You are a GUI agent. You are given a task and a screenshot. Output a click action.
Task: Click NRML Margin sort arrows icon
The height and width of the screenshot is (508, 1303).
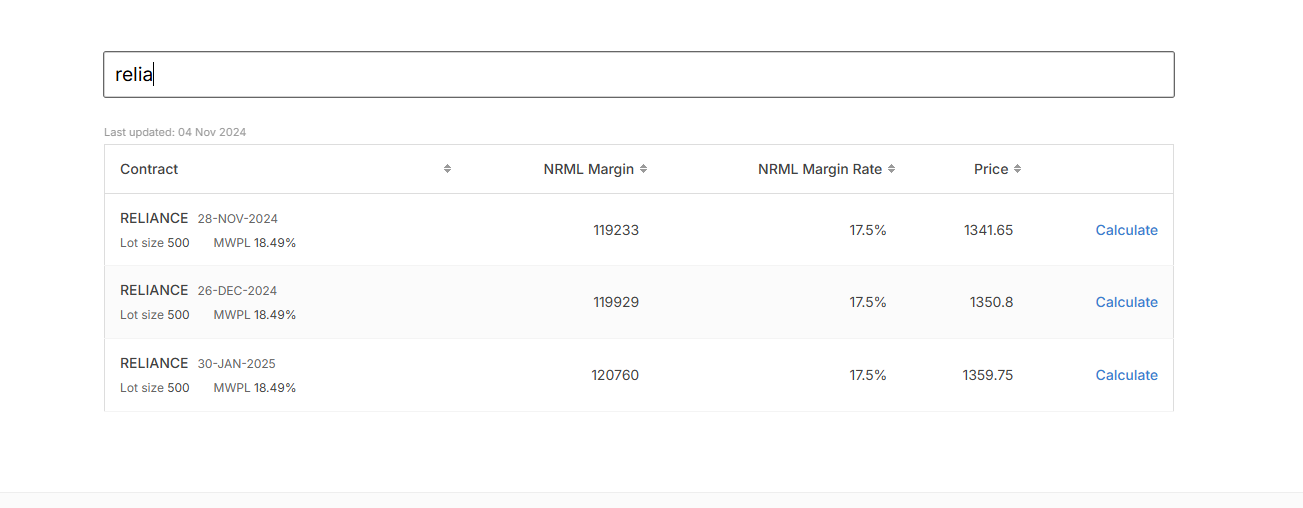pos(643,169)
